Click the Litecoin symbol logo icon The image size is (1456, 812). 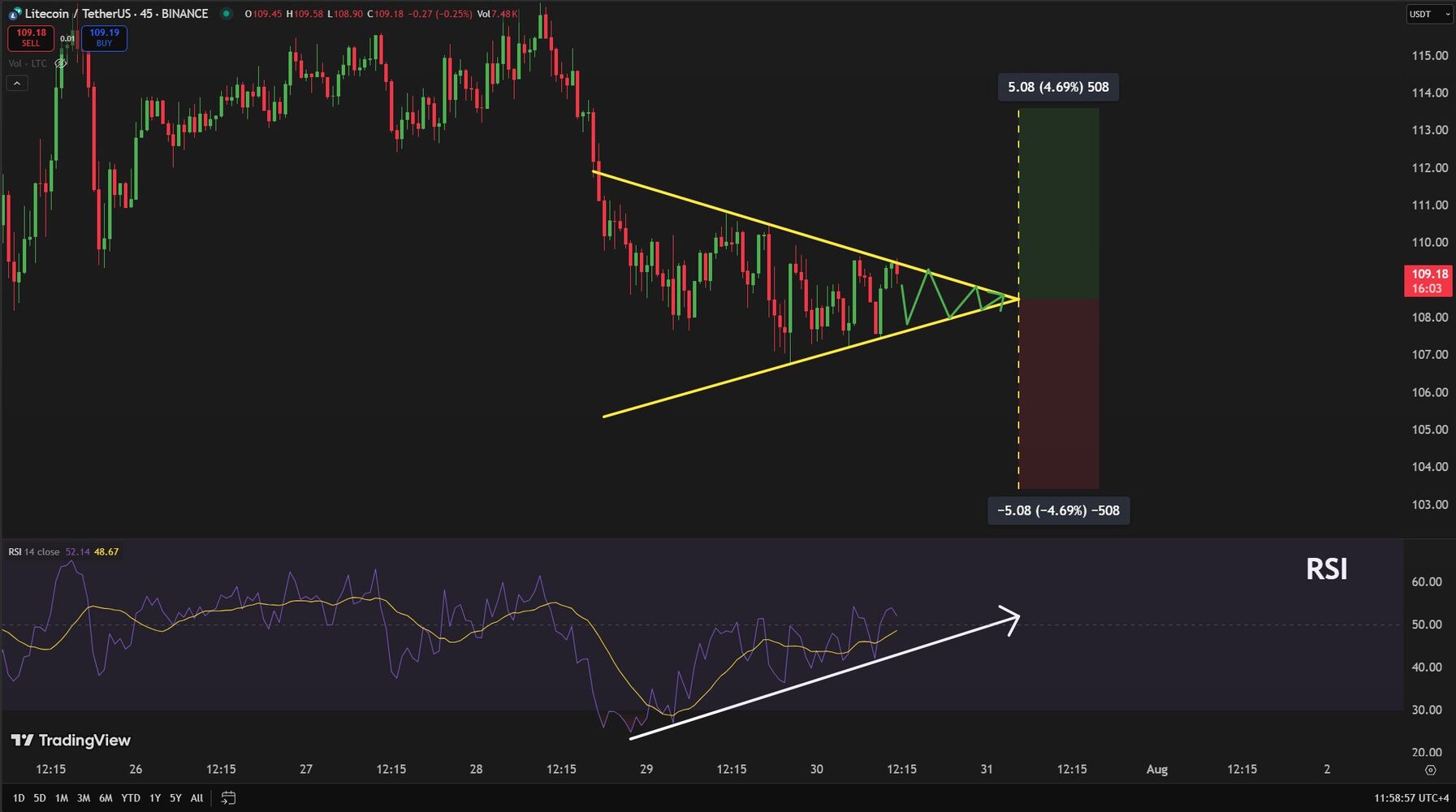point(15,14)
